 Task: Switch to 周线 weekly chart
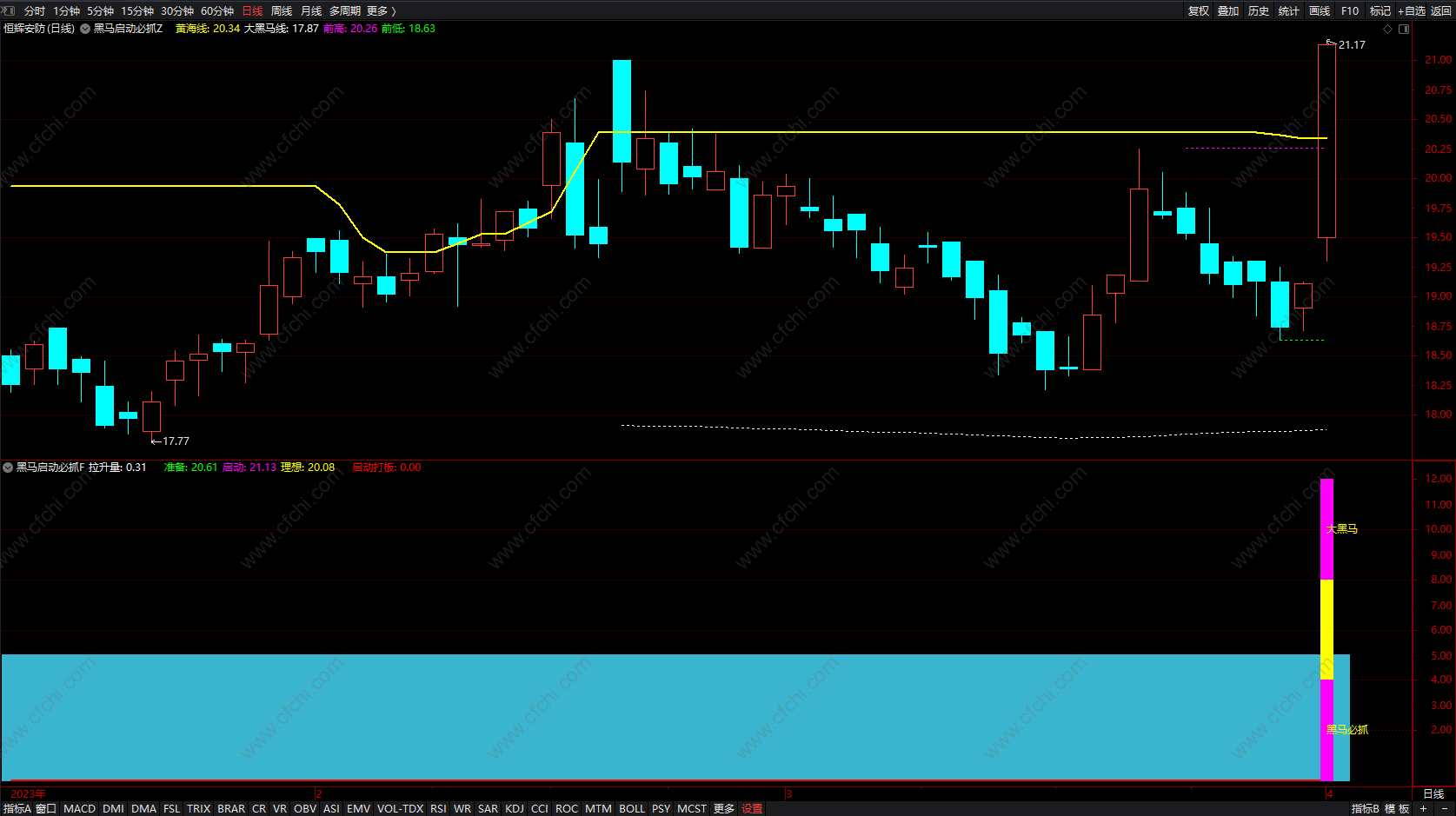coord(282,10)
